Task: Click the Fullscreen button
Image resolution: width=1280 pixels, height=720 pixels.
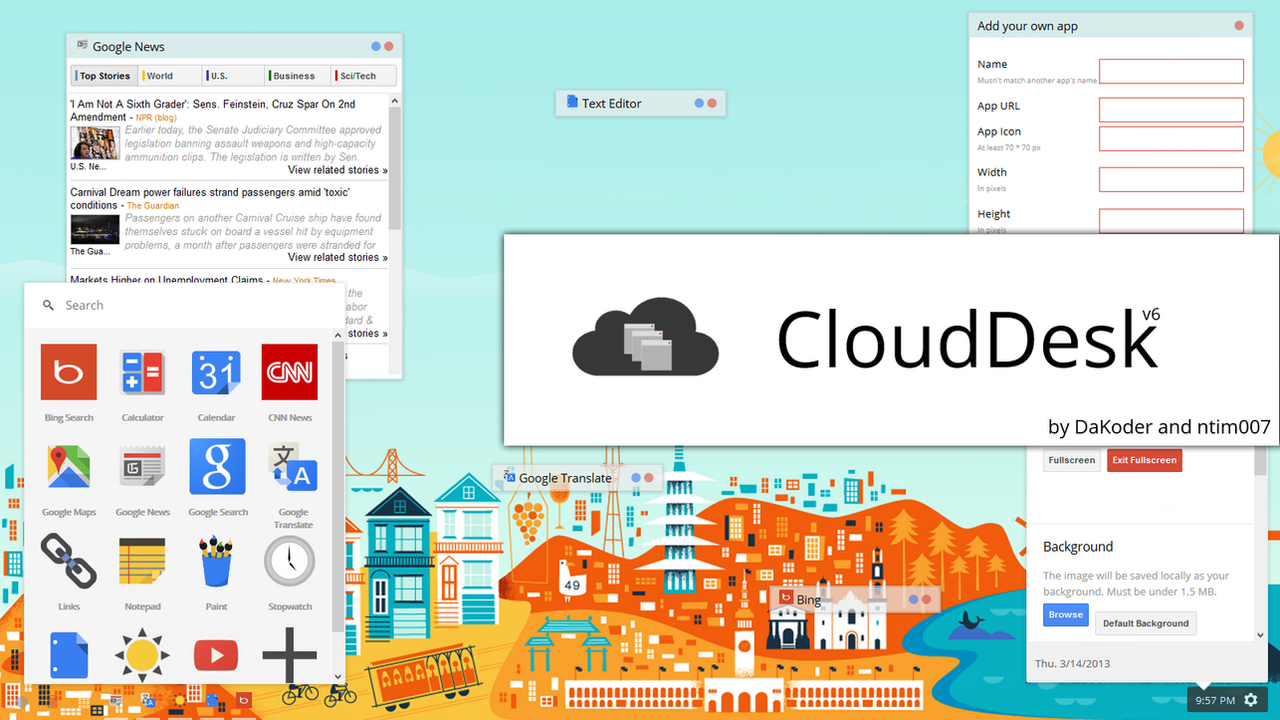Action: click(x=1072, y=460)
